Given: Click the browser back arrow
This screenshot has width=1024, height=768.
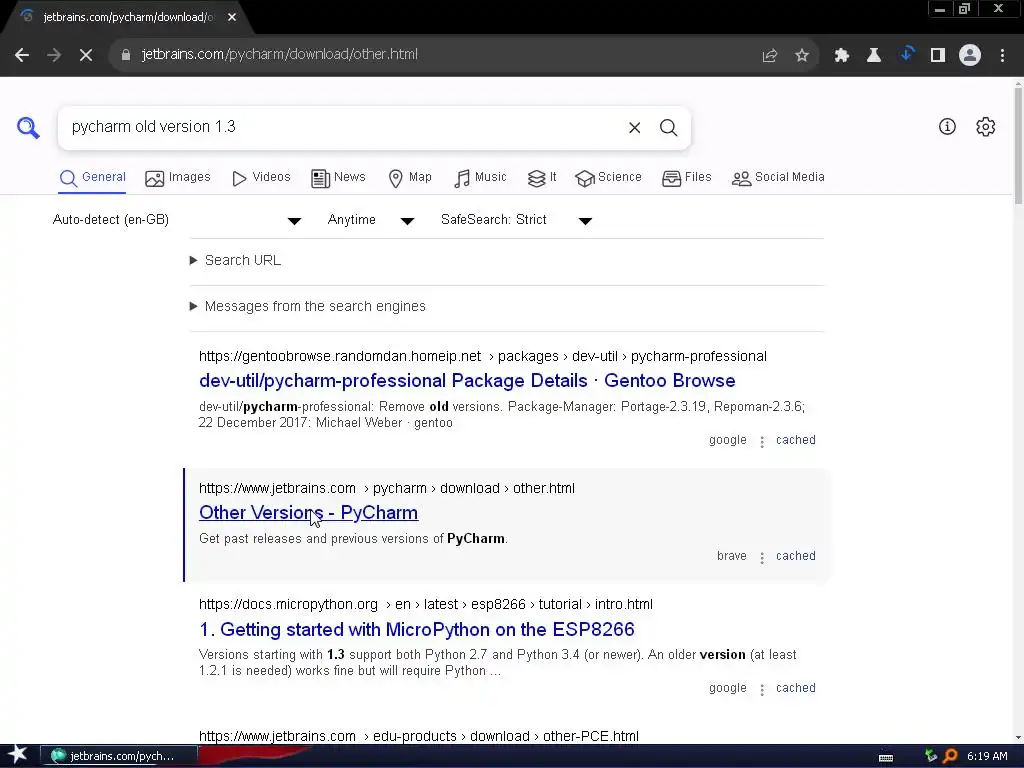Looking at the screenshot, I should pyautogui.click(x=22, y=55).
